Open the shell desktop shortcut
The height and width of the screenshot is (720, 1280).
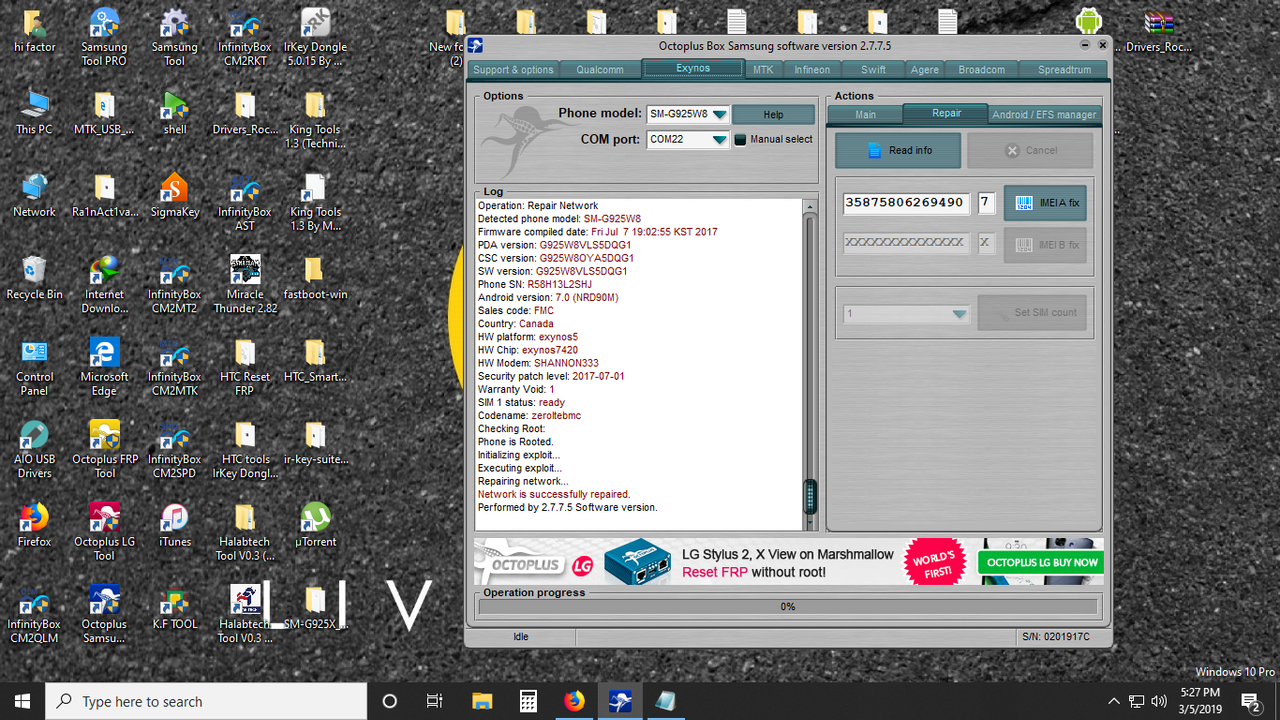point(174,113)
